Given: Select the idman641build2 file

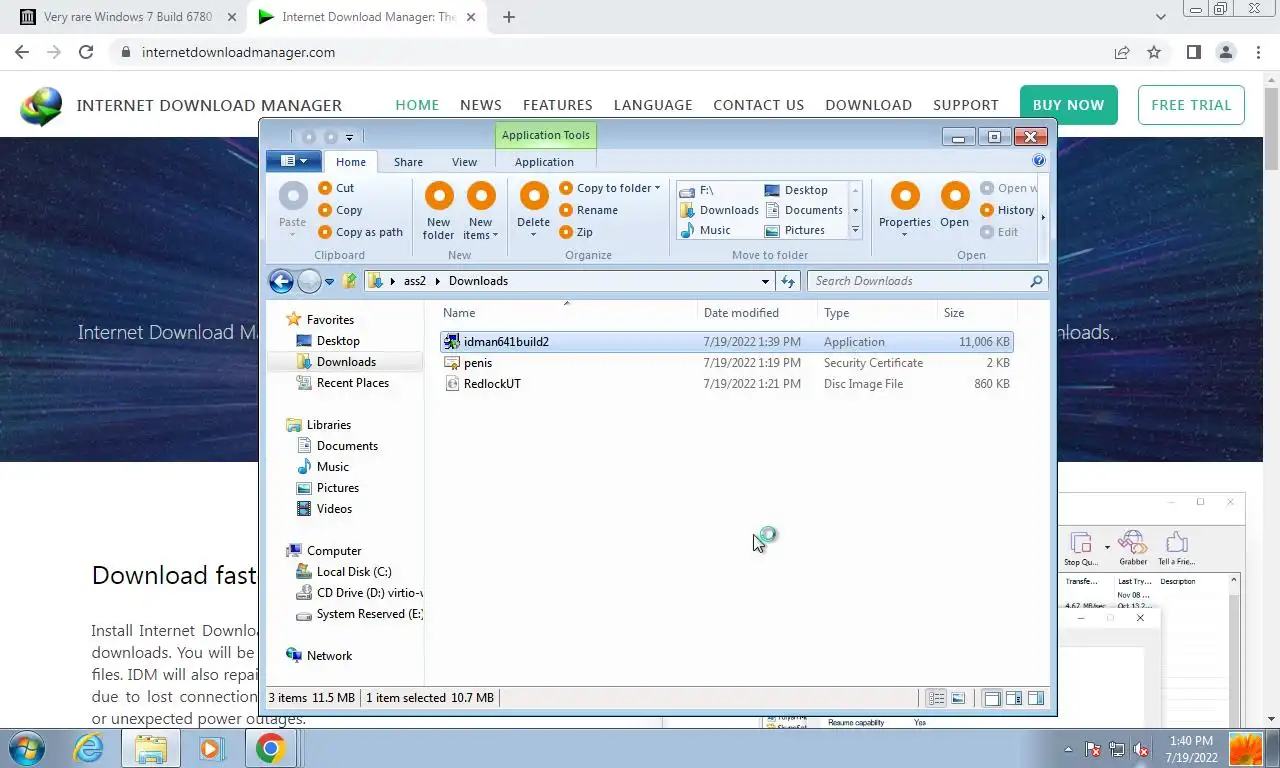Looking at the screenshot, I should click(x=727, y=342).
